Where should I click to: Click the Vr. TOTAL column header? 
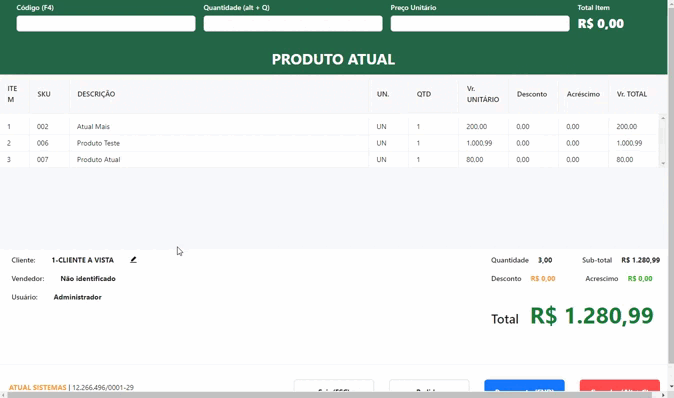click(x=631, y=94)
